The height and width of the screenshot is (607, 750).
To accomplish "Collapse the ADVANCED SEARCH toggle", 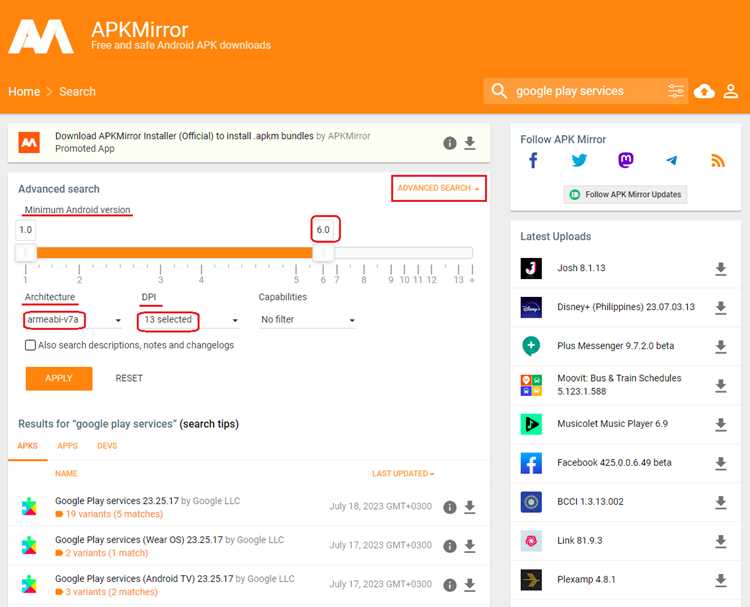I will tap(439, 188).
